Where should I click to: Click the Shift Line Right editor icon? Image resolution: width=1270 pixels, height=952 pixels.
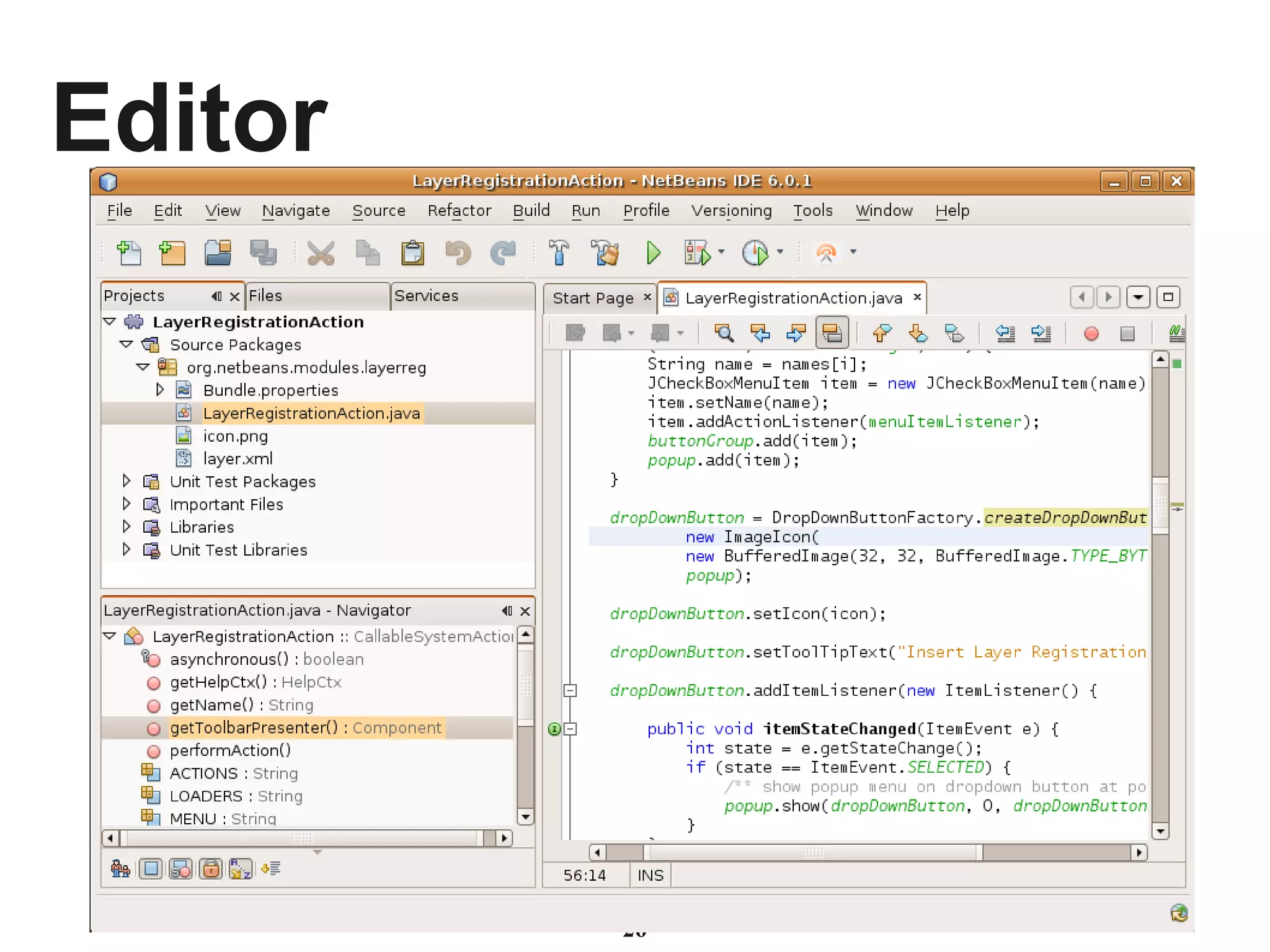tap(1041, 333)
